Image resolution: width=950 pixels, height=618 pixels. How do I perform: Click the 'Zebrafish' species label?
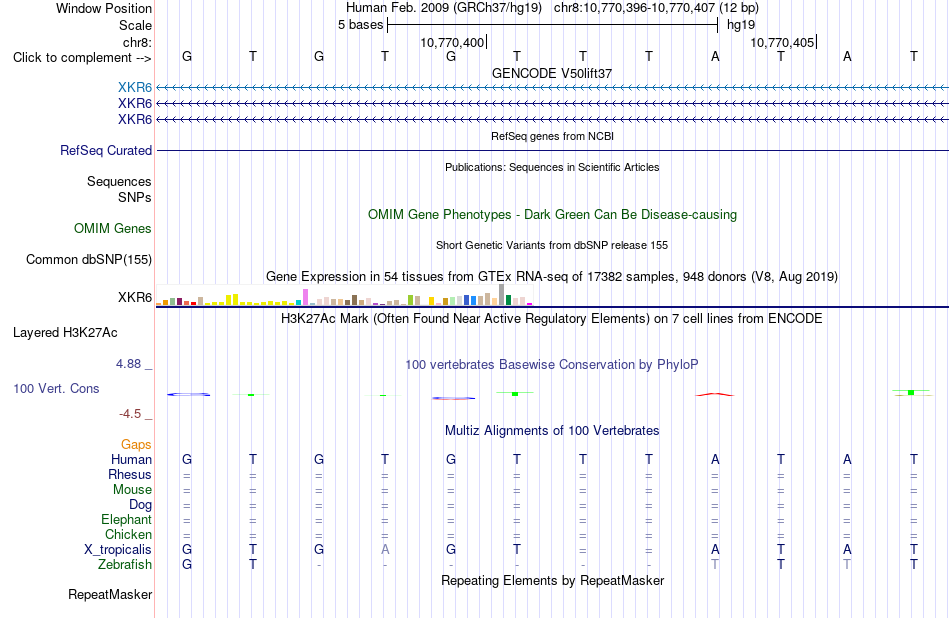click(x=125, y=564)
